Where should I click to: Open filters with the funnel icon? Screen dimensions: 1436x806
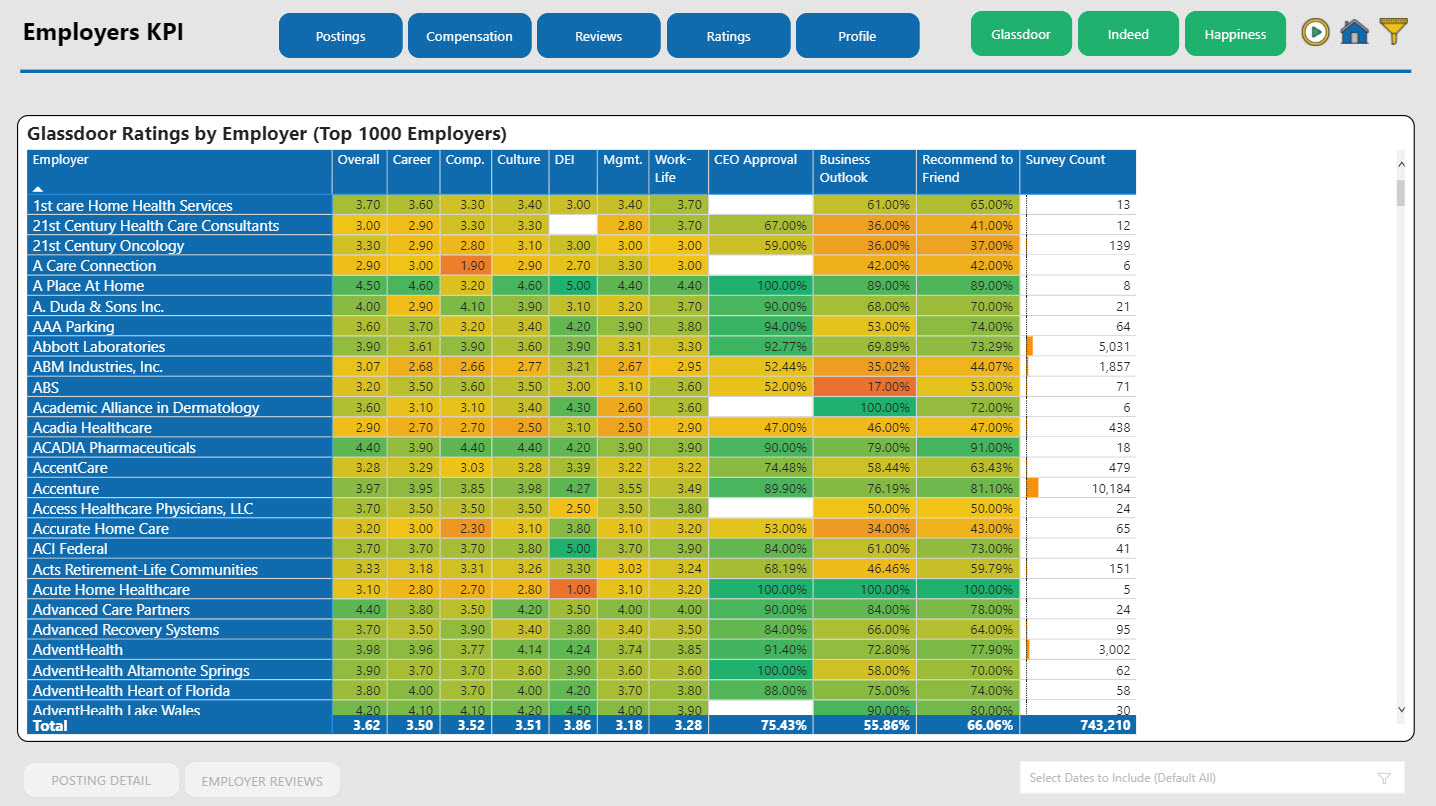1394,31
